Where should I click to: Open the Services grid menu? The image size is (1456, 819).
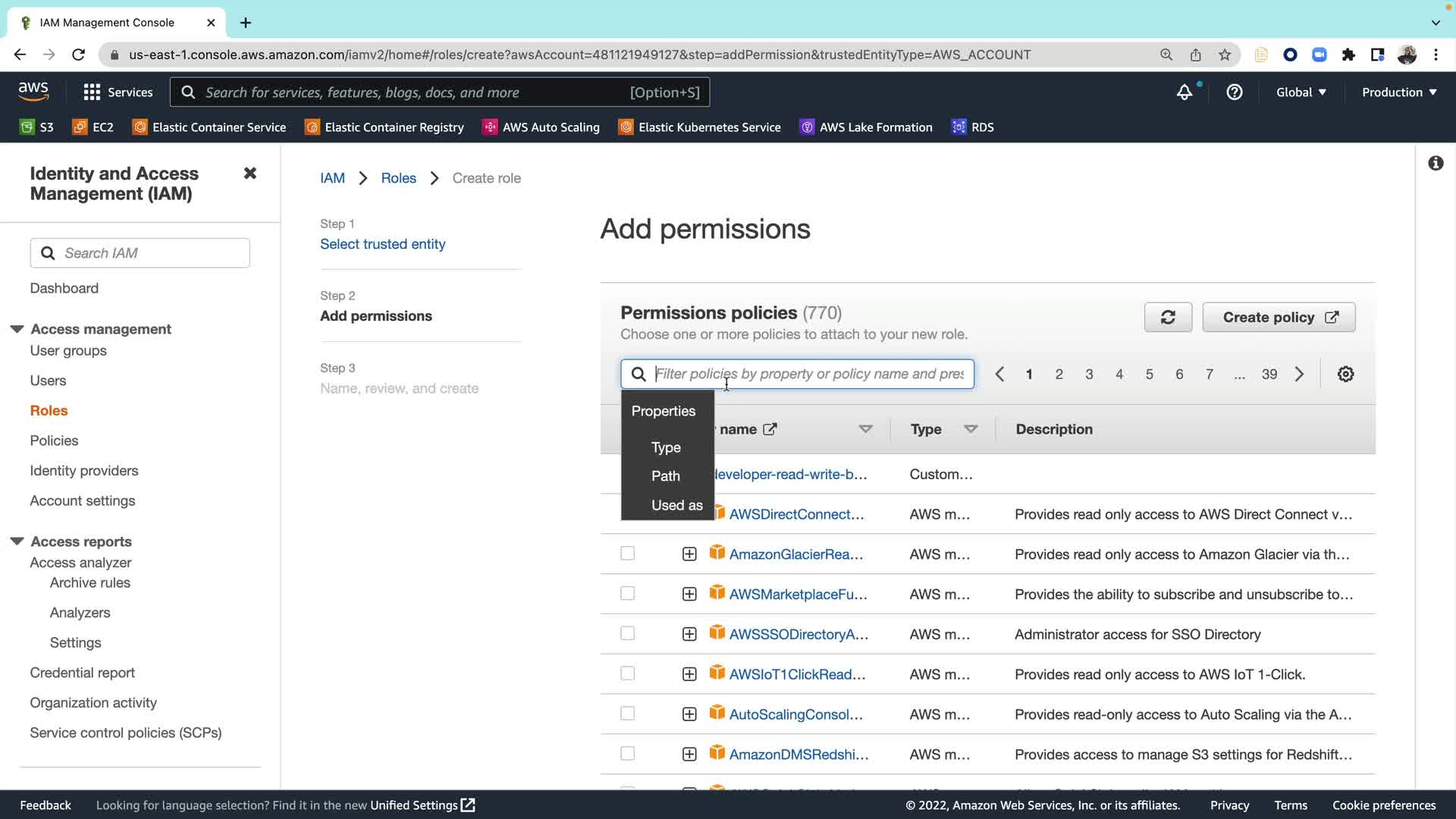[118, 93]
